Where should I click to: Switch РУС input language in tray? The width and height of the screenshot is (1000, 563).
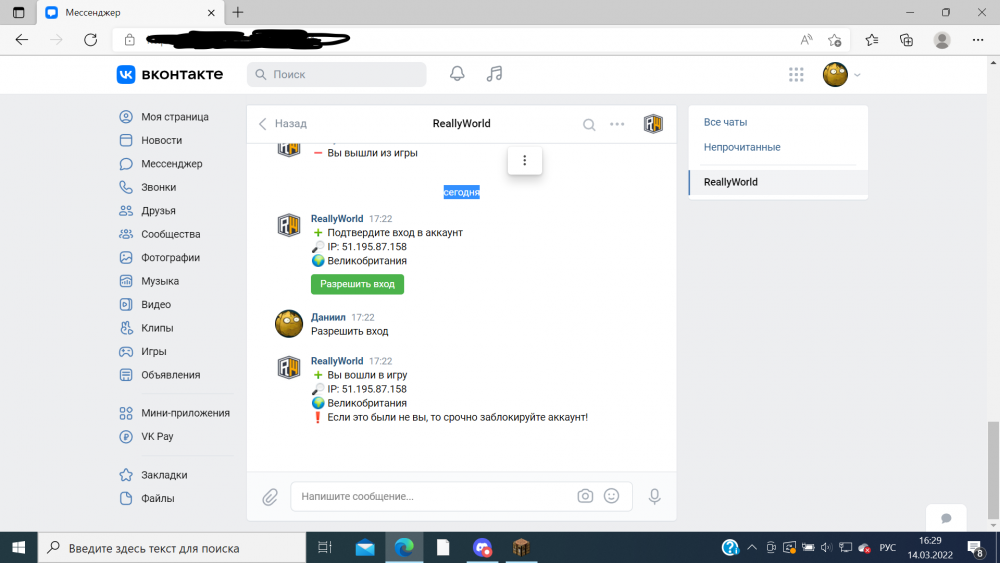point(887,548)
